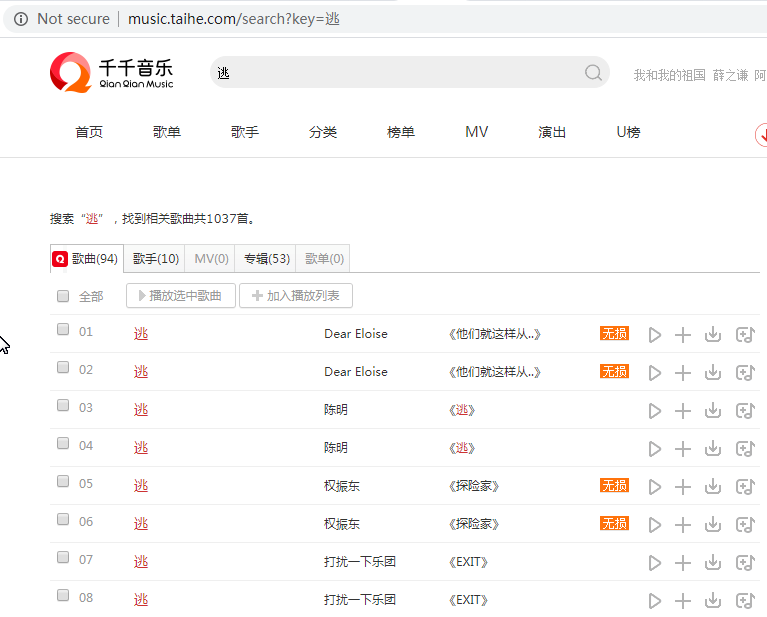767x617 pixels.
Task: Play song 01 by Dear Eloise
Action: [x=655, y=335]
